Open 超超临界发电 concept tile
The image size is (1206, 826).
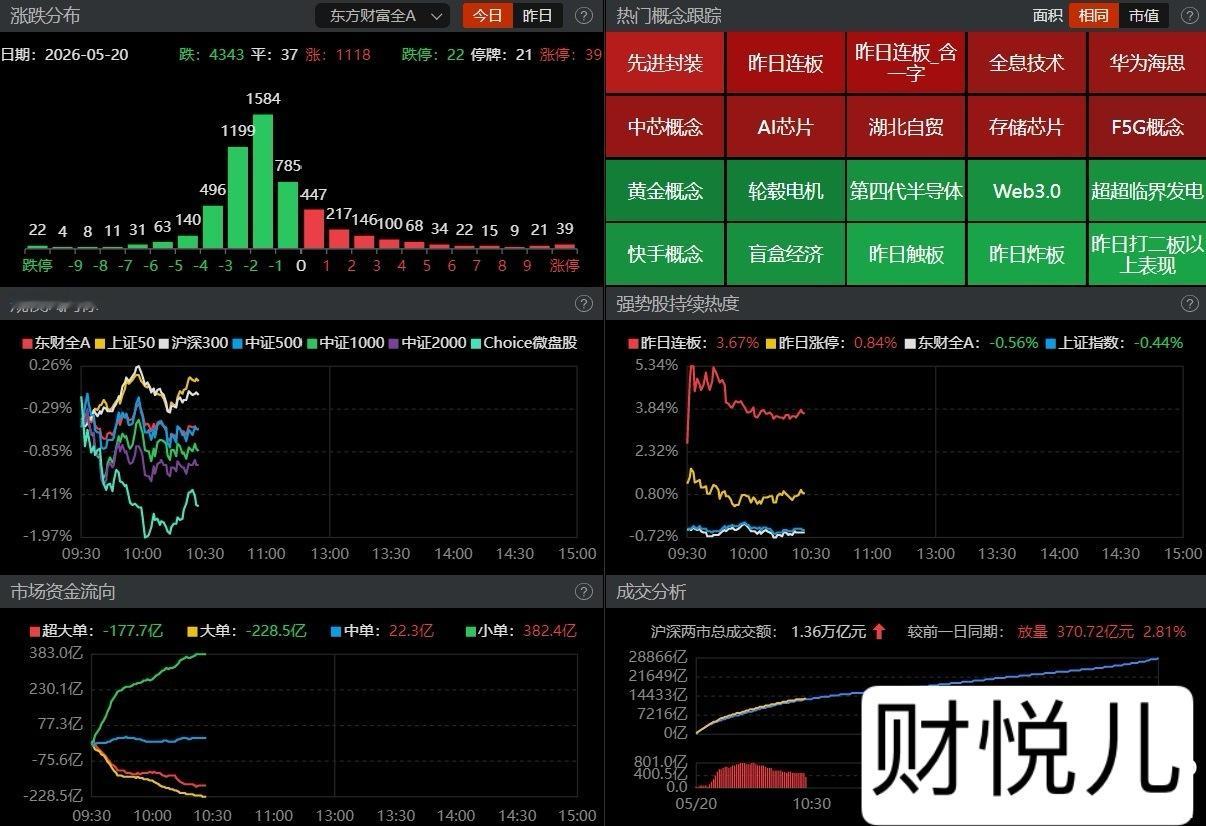point(1147,190)
